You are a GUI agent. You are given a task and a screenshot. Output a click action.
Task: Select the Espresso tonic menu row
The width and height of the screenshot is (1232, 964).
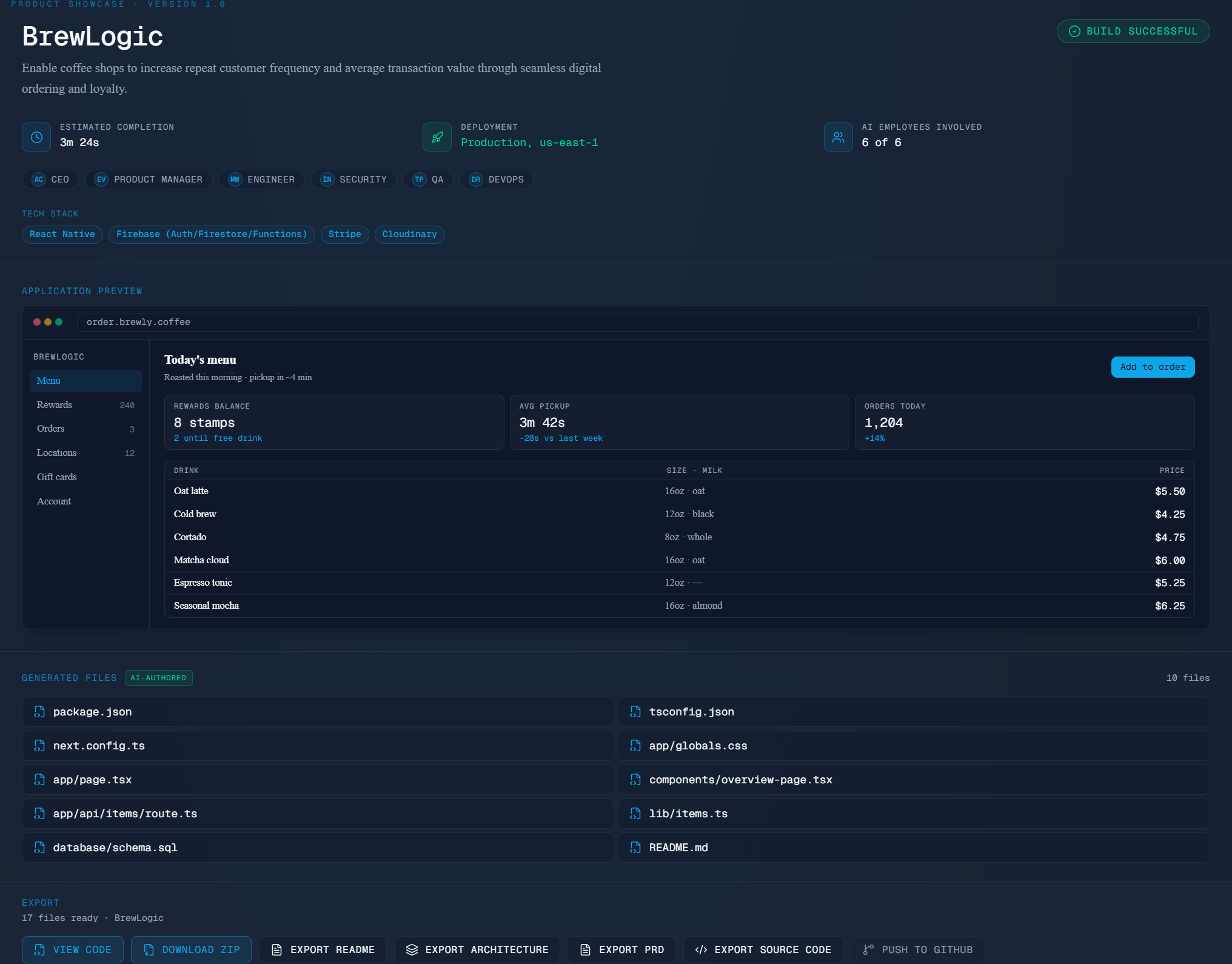[679, 583]
